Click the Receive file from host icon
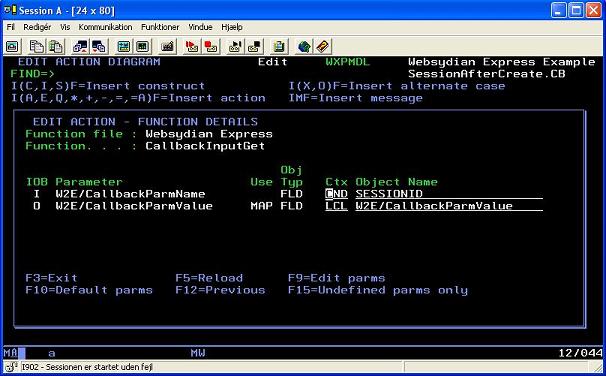The width and height of the screenshot is (606, 376). pyautogui.click(x=99, y=47)
